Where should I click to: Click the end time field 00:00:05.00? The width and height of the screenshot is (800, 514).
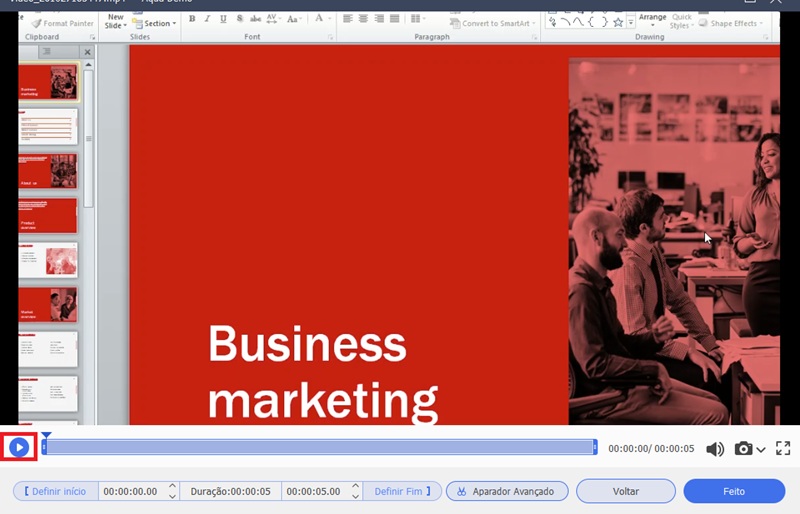(313, 492)
